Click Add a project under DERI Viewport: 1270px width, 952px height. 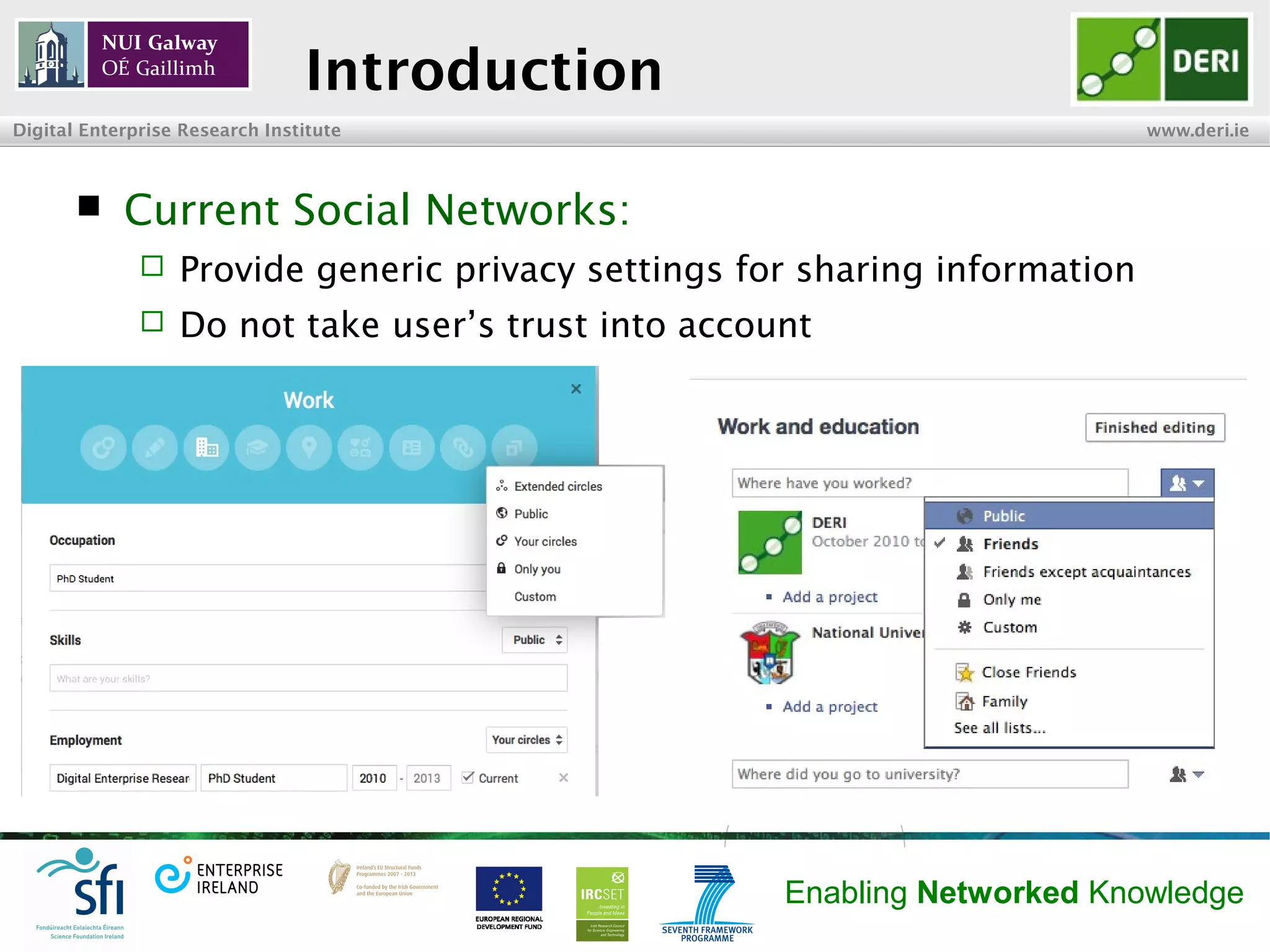(x=830, y=597)
